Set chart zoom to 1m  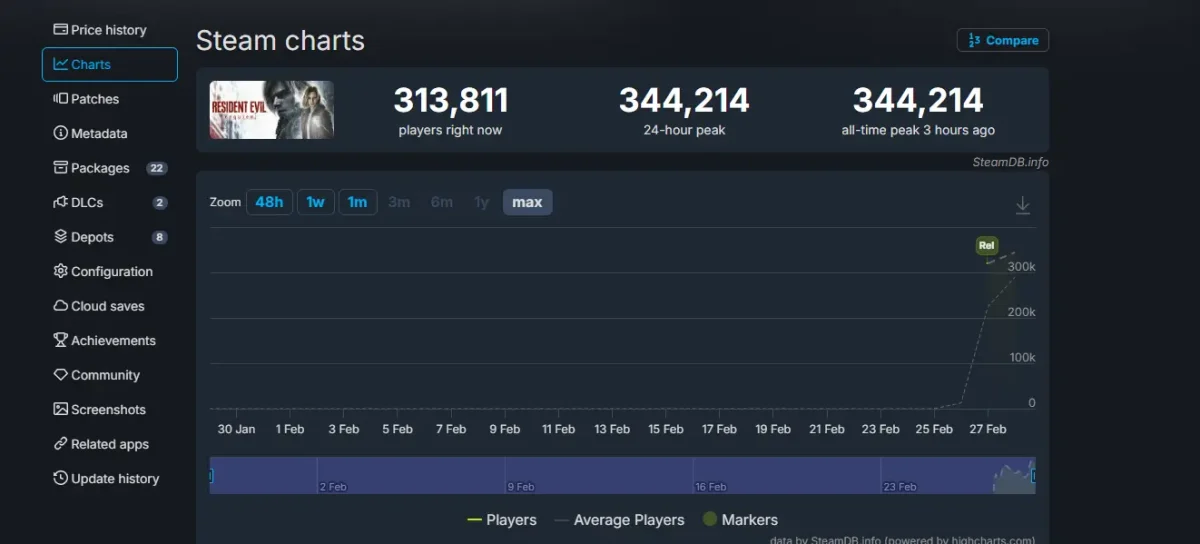point(357,202)
